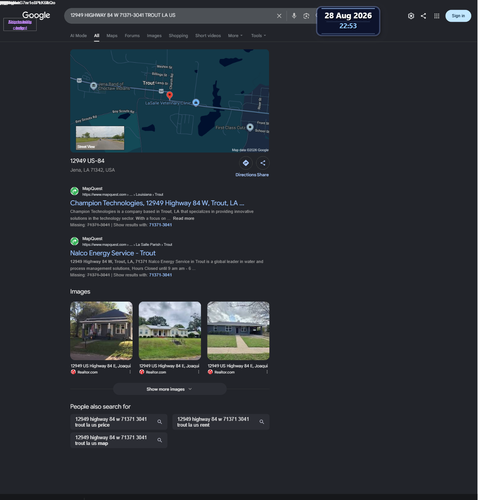The width and height of the screenshot is (483, 500).
Task: Click the Google logo
Action: pyautogui.click(x=37, y=15)
